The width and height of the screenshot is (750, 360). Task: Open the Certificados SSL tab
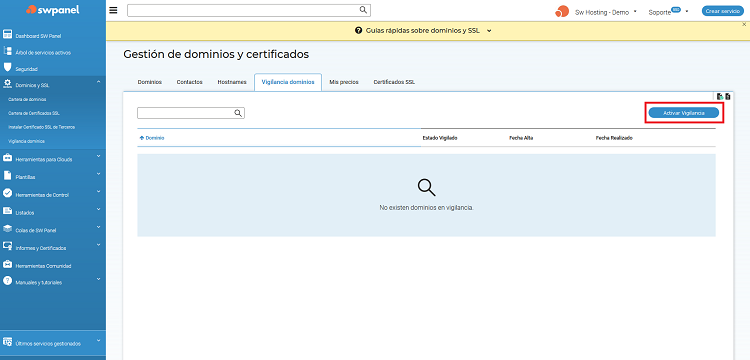[x=394, y=82]
